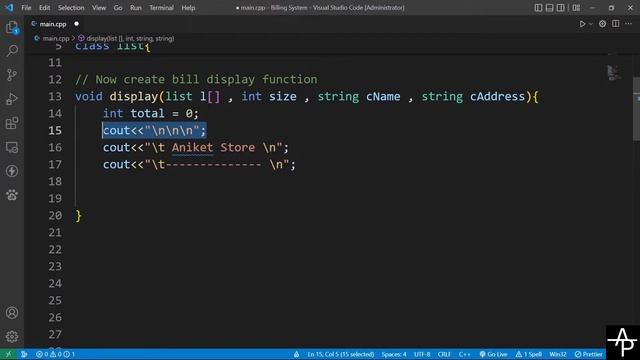The image size is (640, 360).
Task: Open the errors and warnings status item
Action: pyautogui.click(x=55, y=354)
